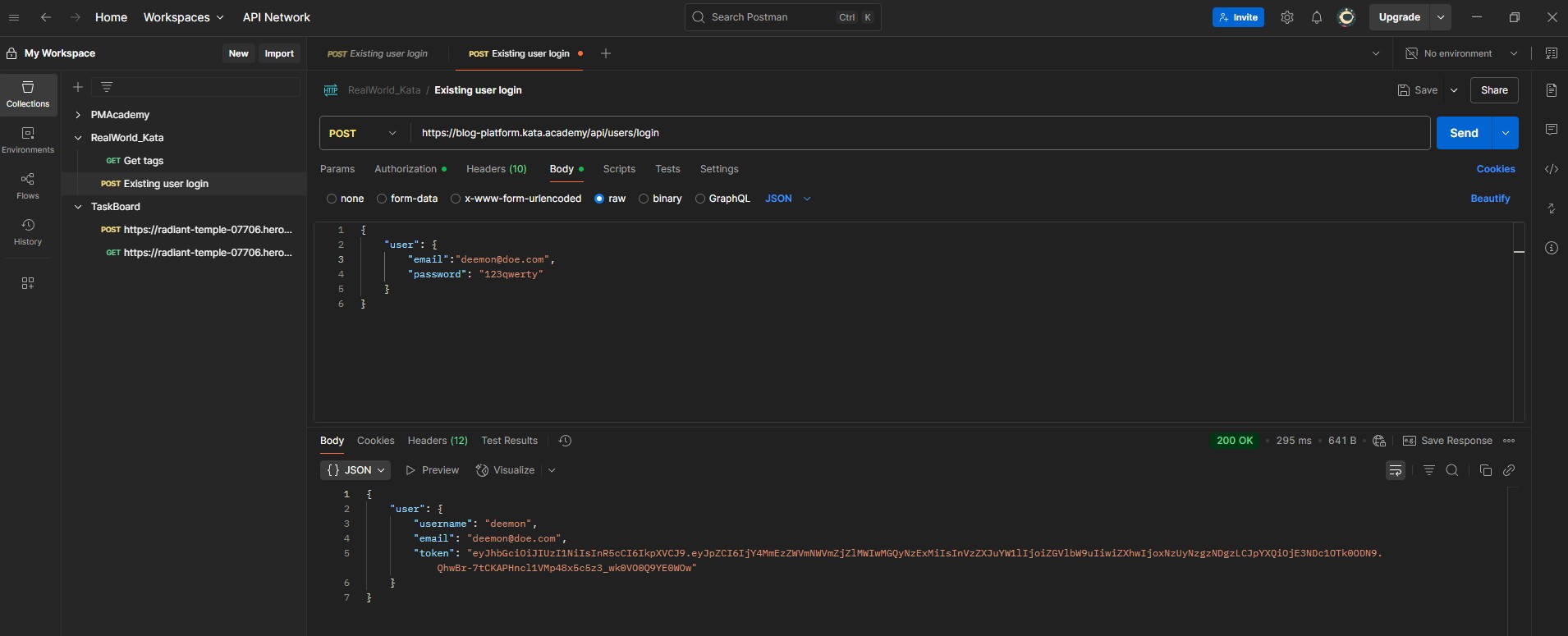Switch to the Params tab

(x=337, y=169)
